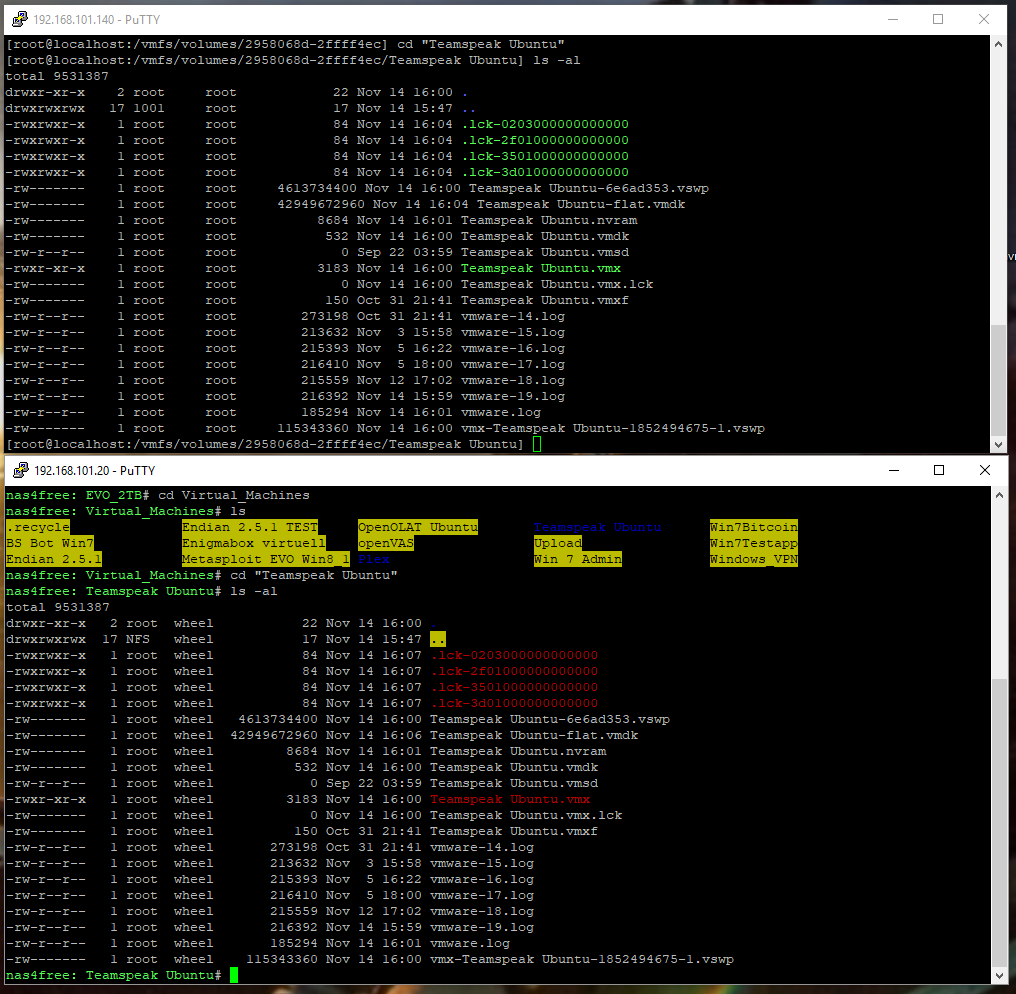Screen dimensions: 1016x994
Task: Maximize the 192.168.101.140 PuTTY window
Action: pyautogui.click(x=938, y=19)
